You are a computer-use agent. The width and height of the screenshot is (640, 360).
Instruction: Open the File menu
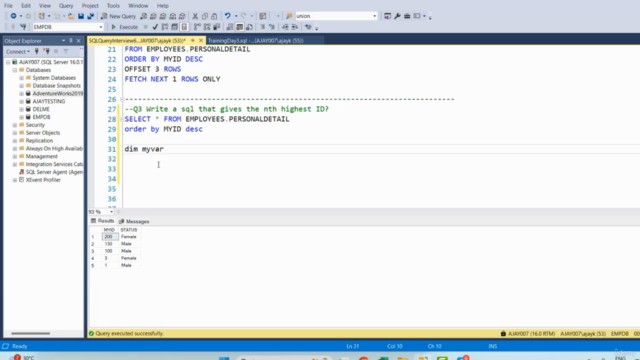tap(8, 6)
